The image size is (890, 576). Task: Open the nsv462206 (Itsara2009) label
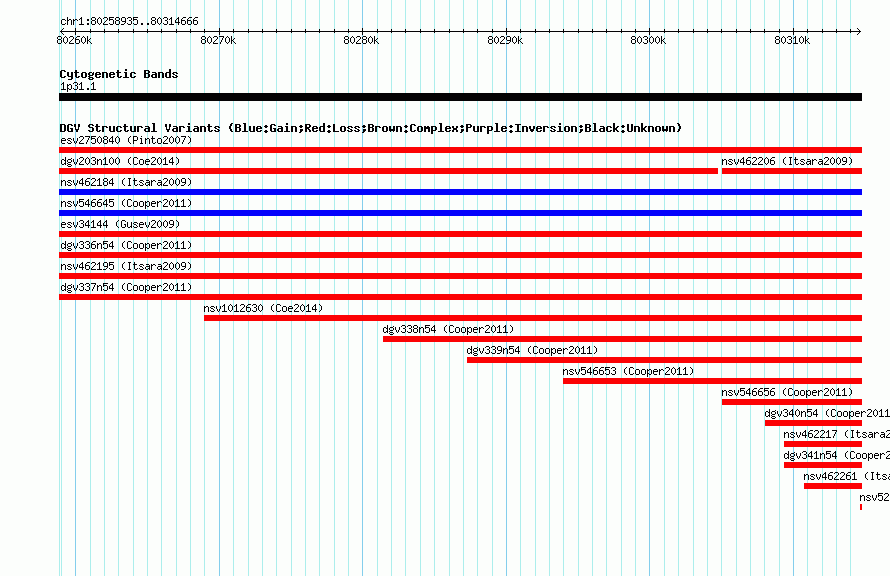point(787,161)
